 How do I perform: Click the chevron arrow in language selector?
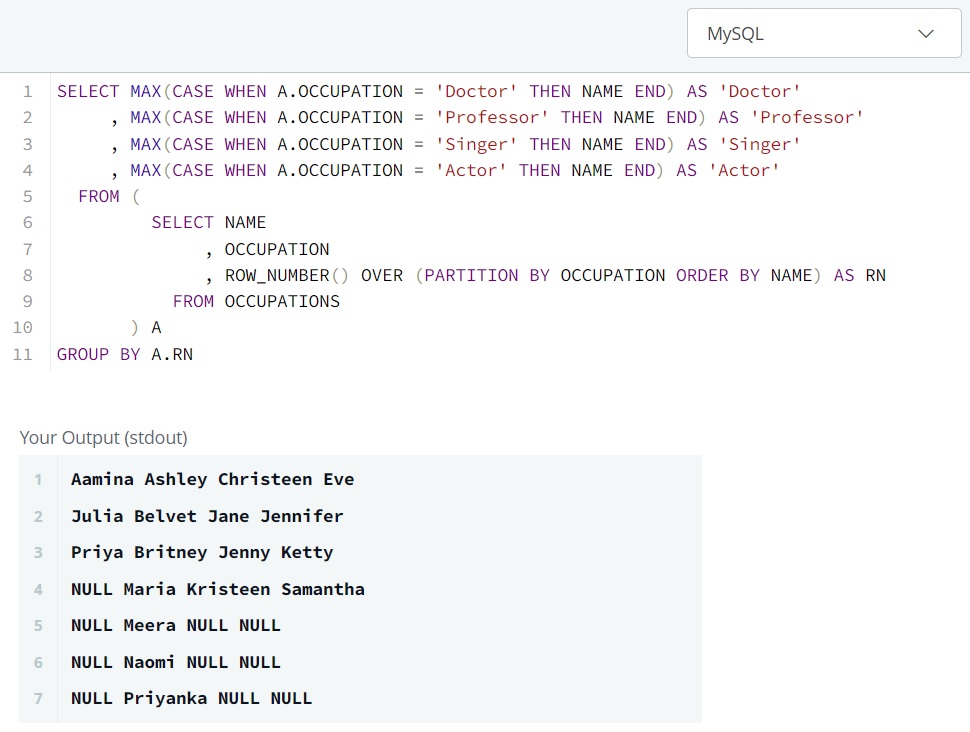pos(925,33)
